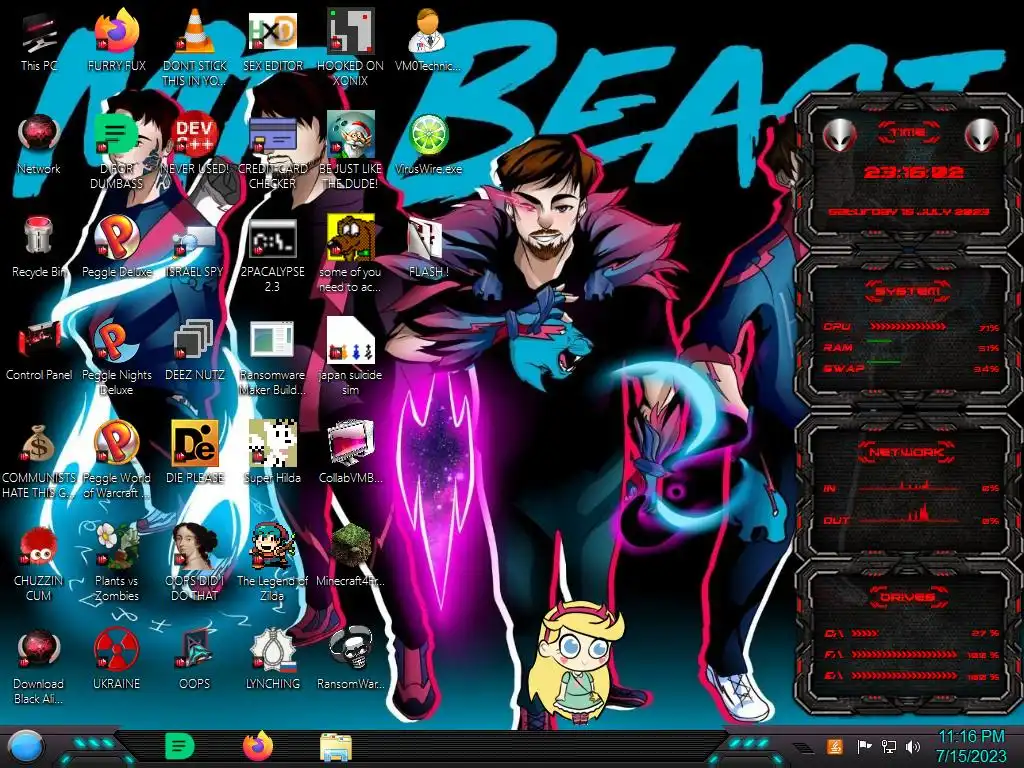The width and height of the screenshot is (1024, 768).
Task: Select the UKRAINE radiation icon
Action: click(x=116, y=658)
